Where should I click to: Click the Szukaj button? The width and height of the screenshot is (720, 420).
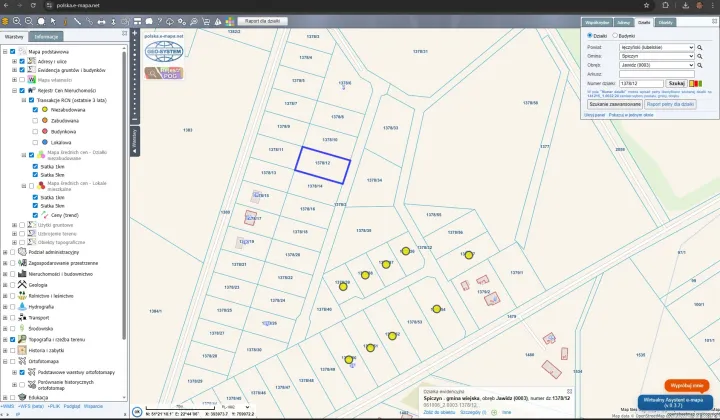pos(676,83)
